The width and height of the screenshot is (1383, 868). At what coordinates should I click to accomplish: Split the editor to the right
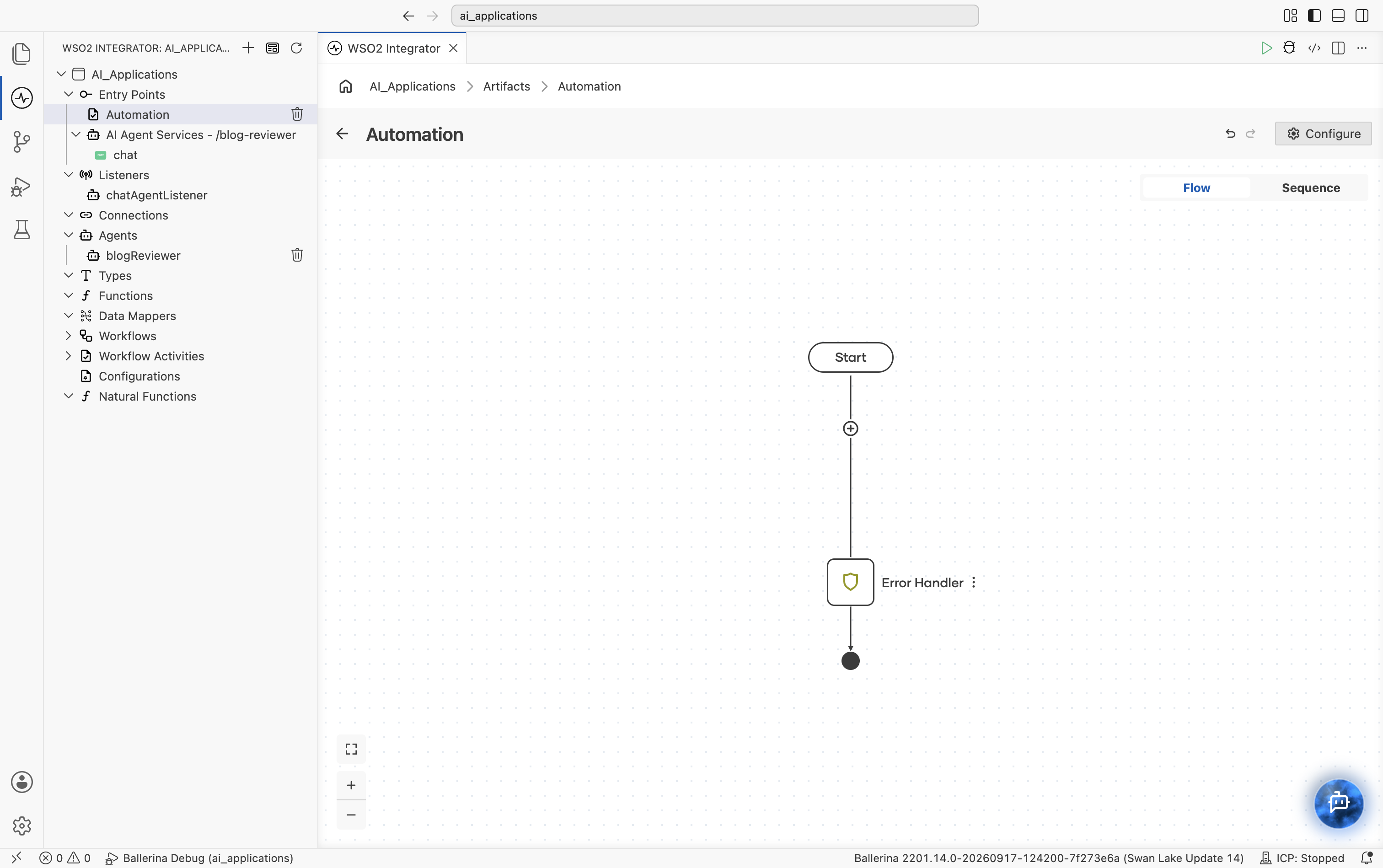pyautogui.click(x=1338, y=48)
